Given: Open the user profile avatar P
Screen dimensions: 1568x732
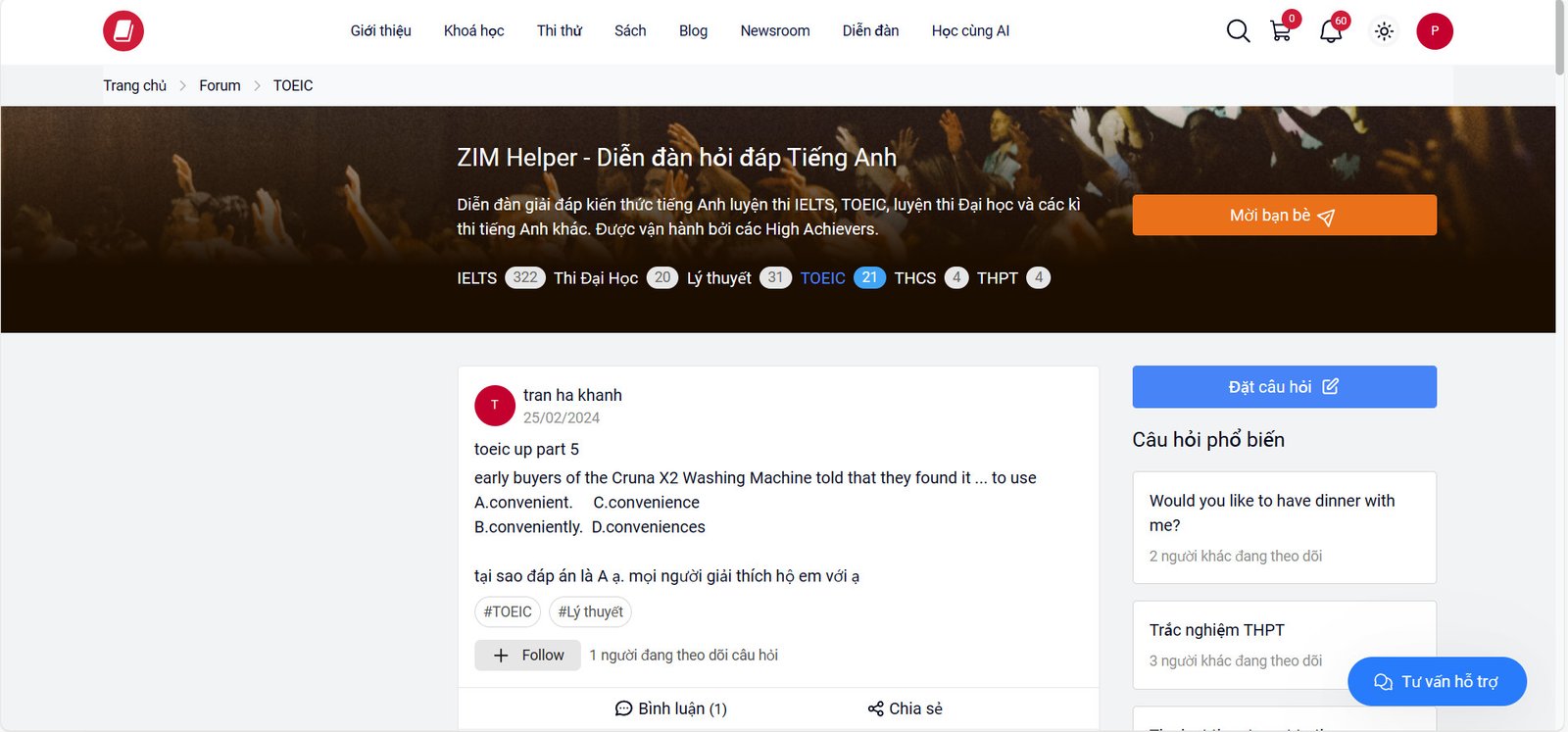Looking at the screenshot, I should [1434, 31].
